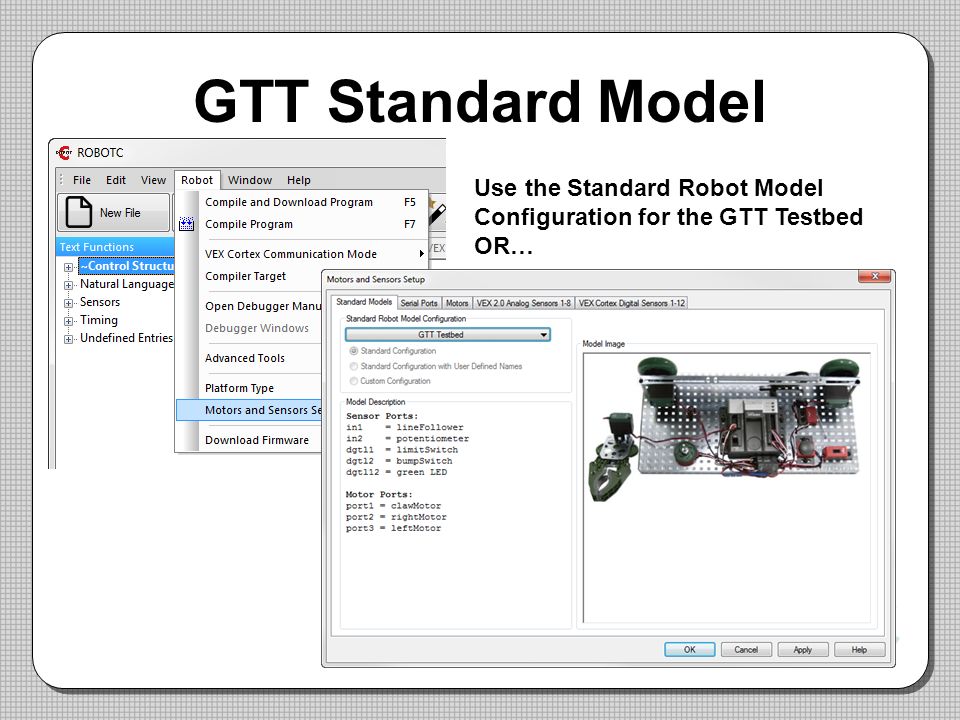Click the 'Sensor Ports:' heading text

tap(382, 416)
